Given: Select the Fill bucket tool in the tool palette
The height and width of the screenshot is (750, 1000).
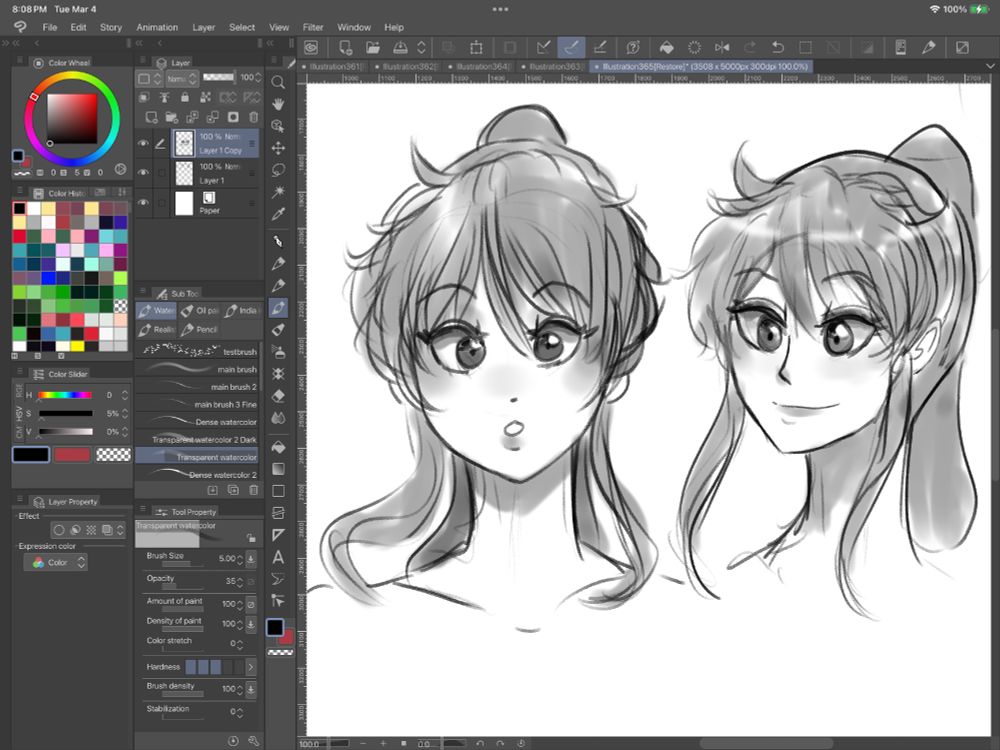Looking at the screenshot, I should (278, 448).
